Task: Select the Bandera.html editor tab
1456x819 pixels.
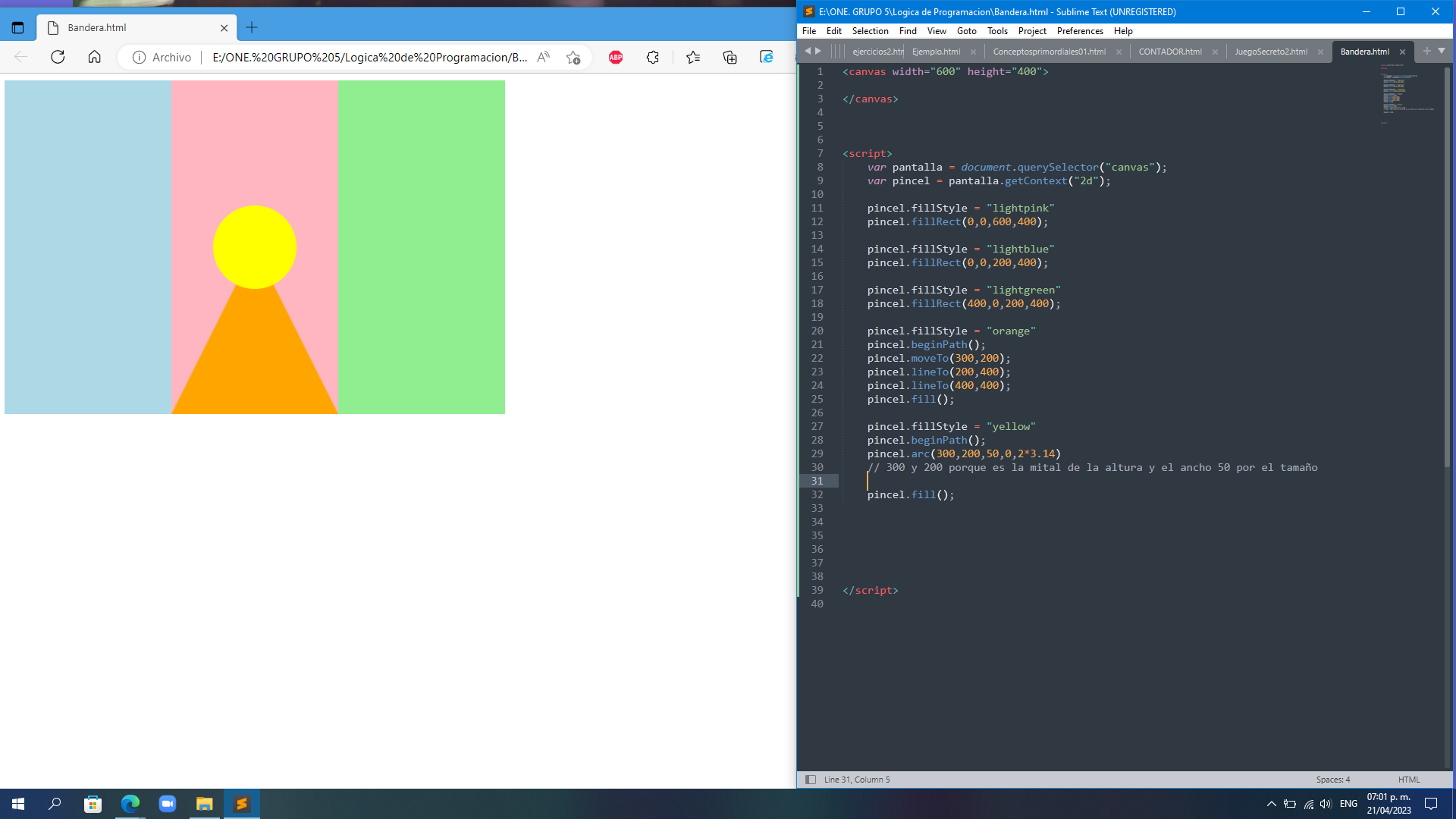Action: tap(1364, 52)
